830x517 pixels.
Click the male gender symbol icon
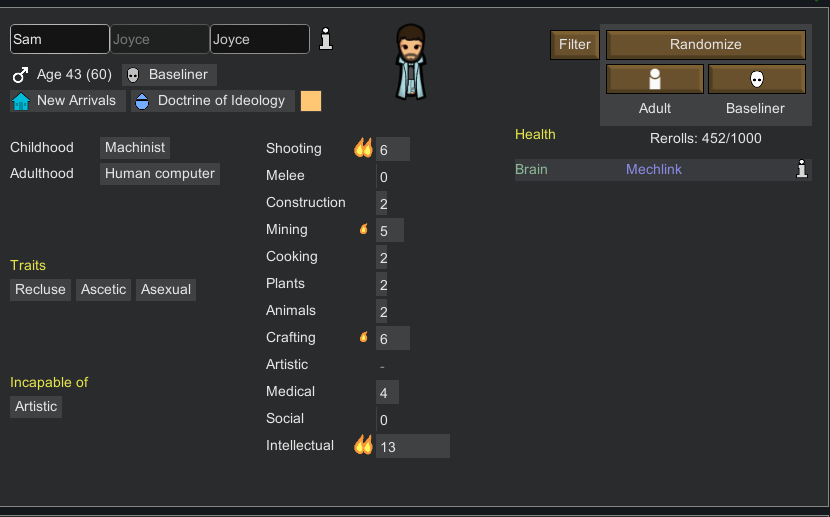click(x=20, y=75)
